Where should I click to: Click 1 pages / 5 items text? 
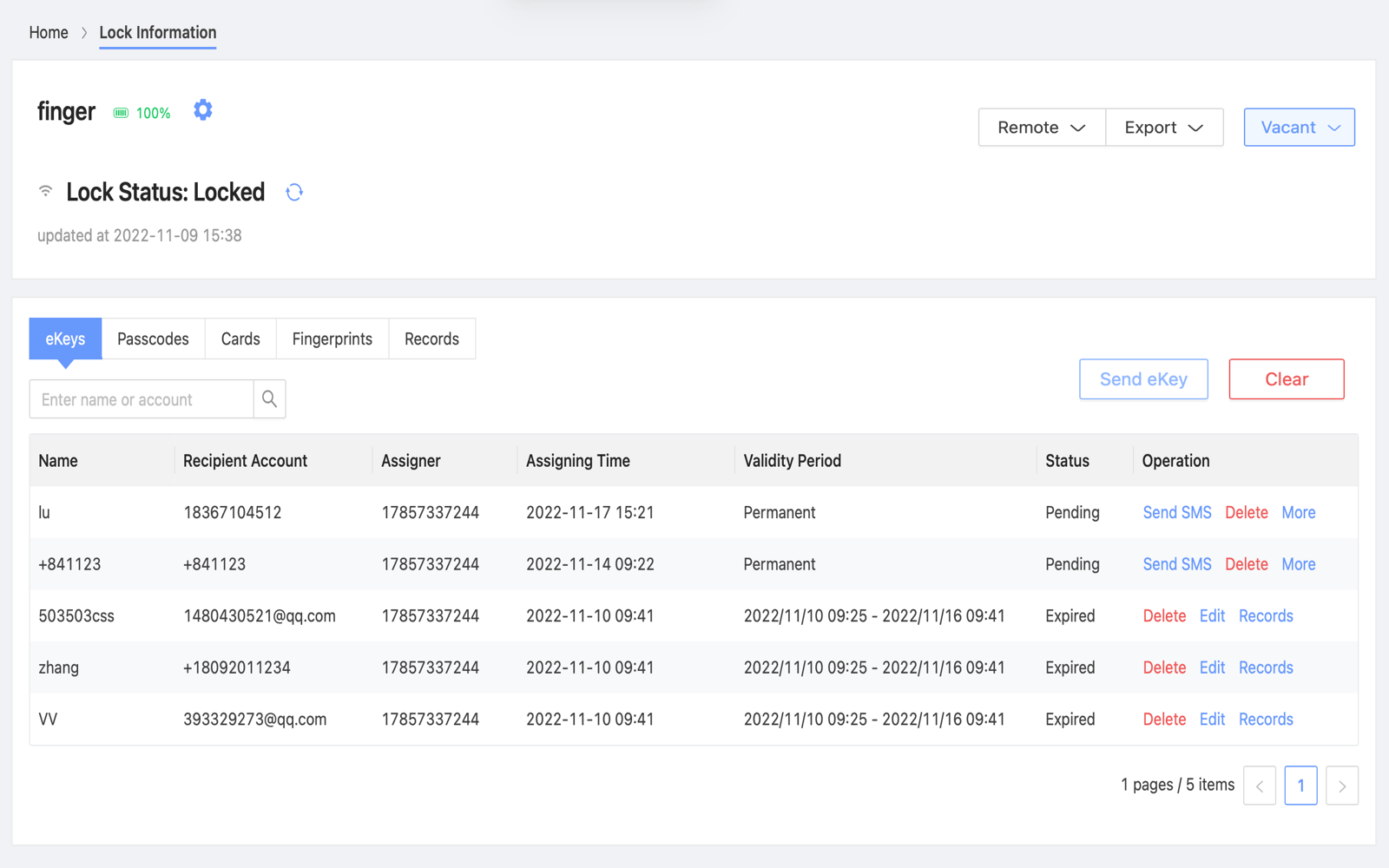coord(1177,785)
